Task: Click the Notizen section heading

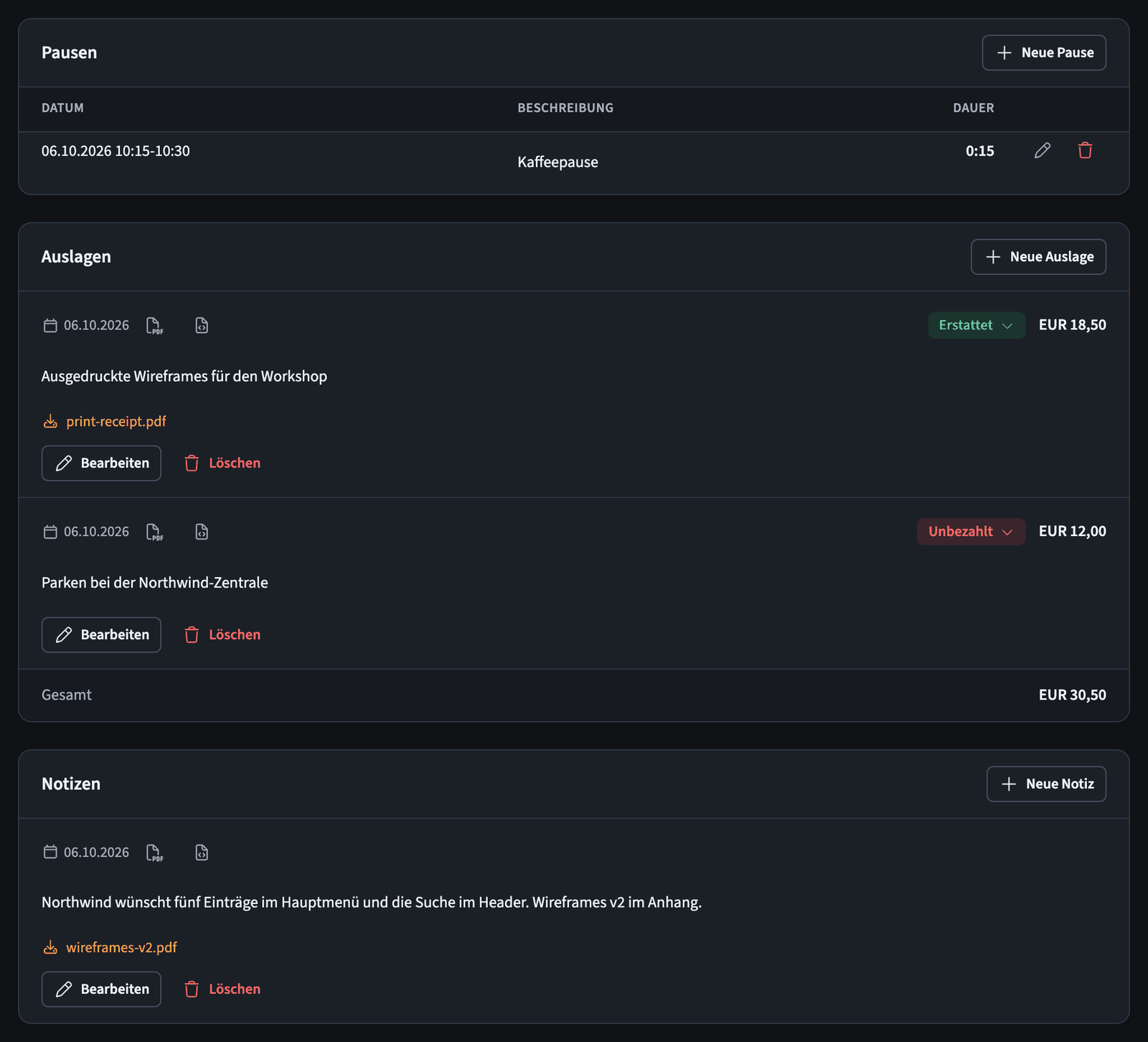Action: coord(71,784)
